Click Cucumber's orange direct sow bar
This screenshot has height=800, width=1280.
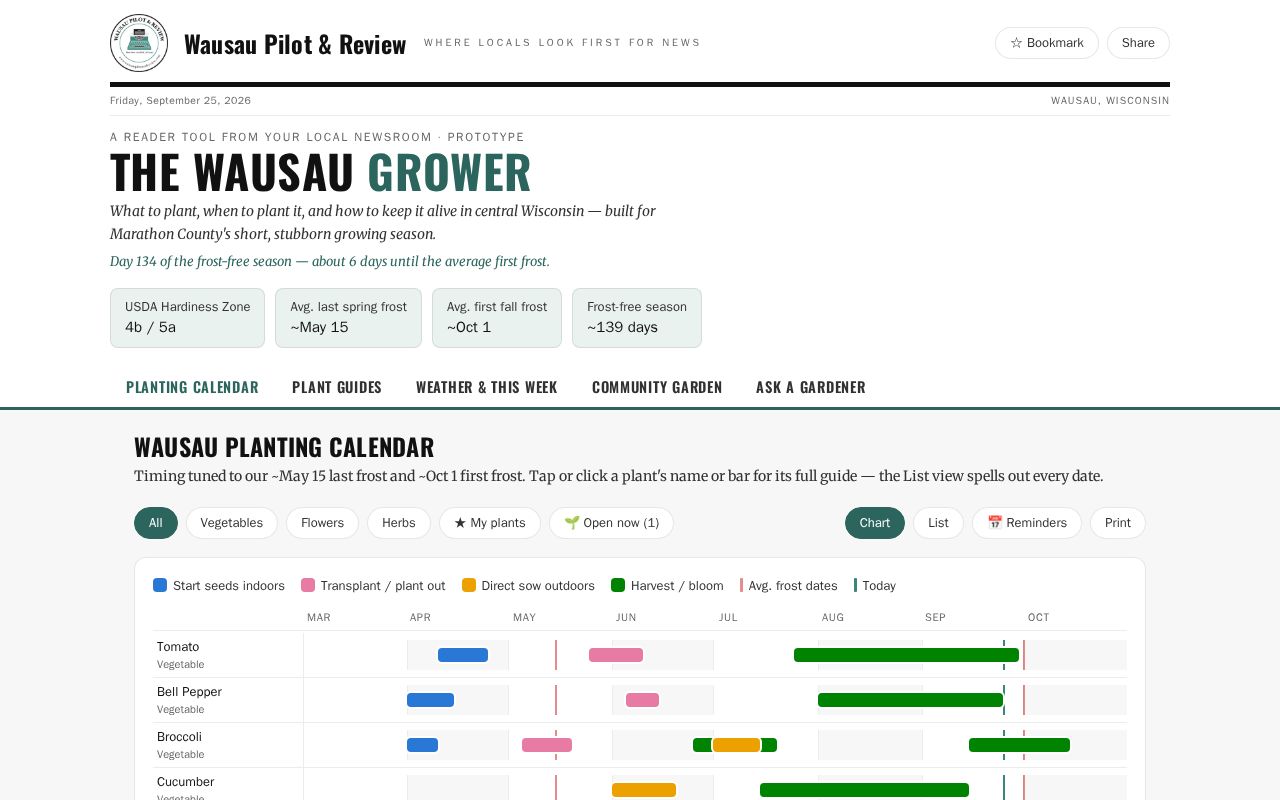(x=644, y=790)
